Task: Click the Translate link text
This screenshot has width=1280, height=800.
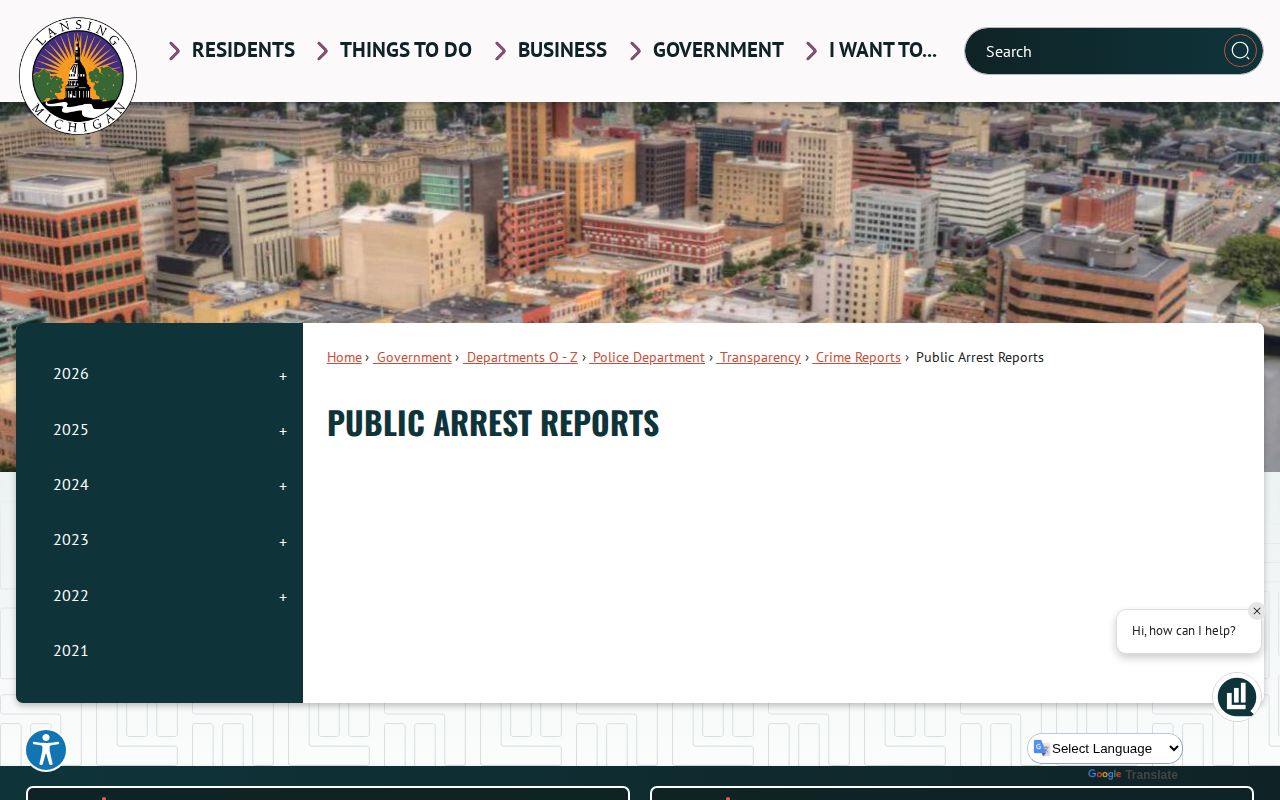Action: [1152, 775]
